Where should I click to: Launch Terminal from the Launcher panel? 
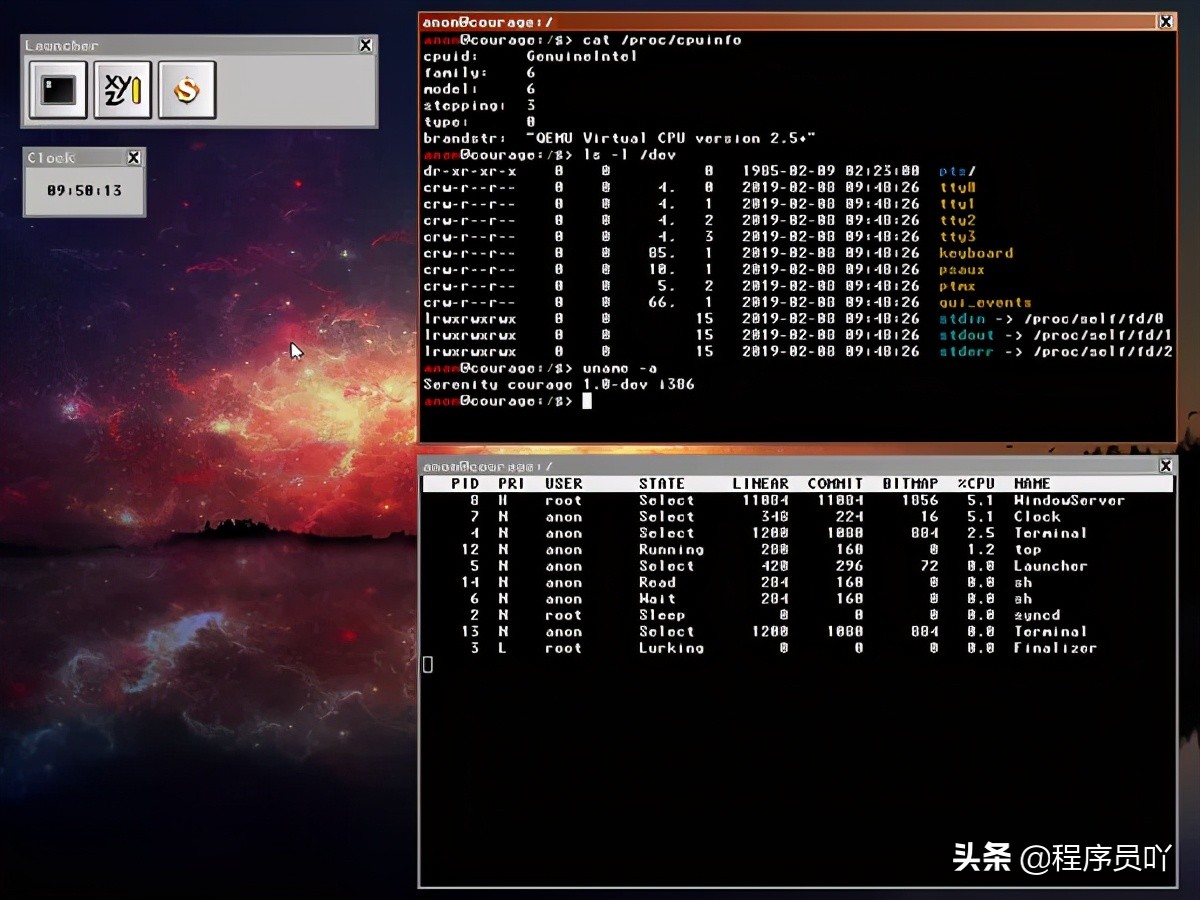point(58,90)
